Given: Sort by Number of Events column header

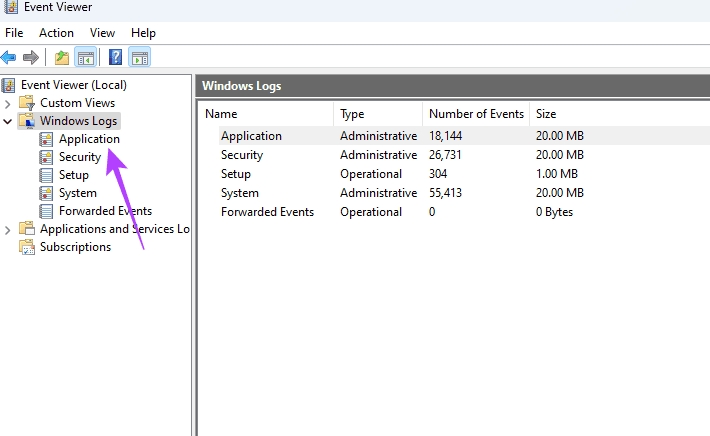Looking at the screenshot, I should click(476, 114).
